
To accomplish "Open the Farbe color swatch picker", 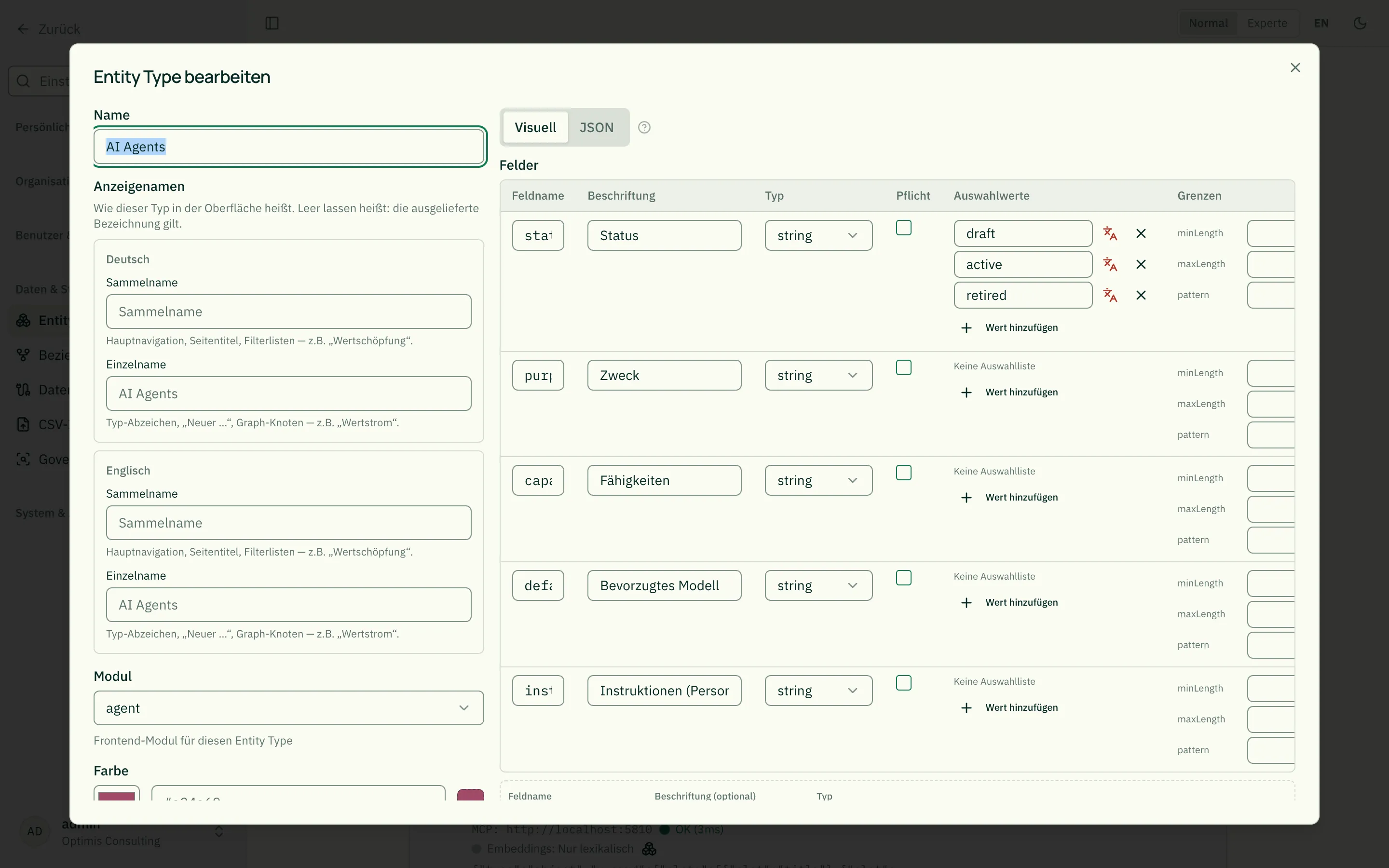I will (117, 793).
